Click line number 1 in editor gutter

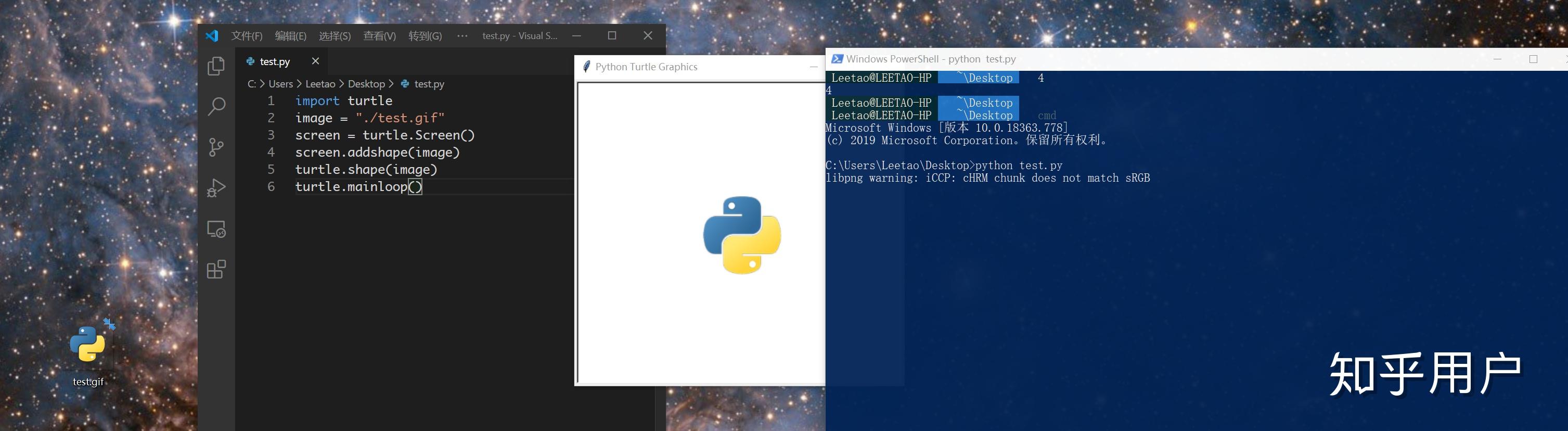click(x=271, y=101)
